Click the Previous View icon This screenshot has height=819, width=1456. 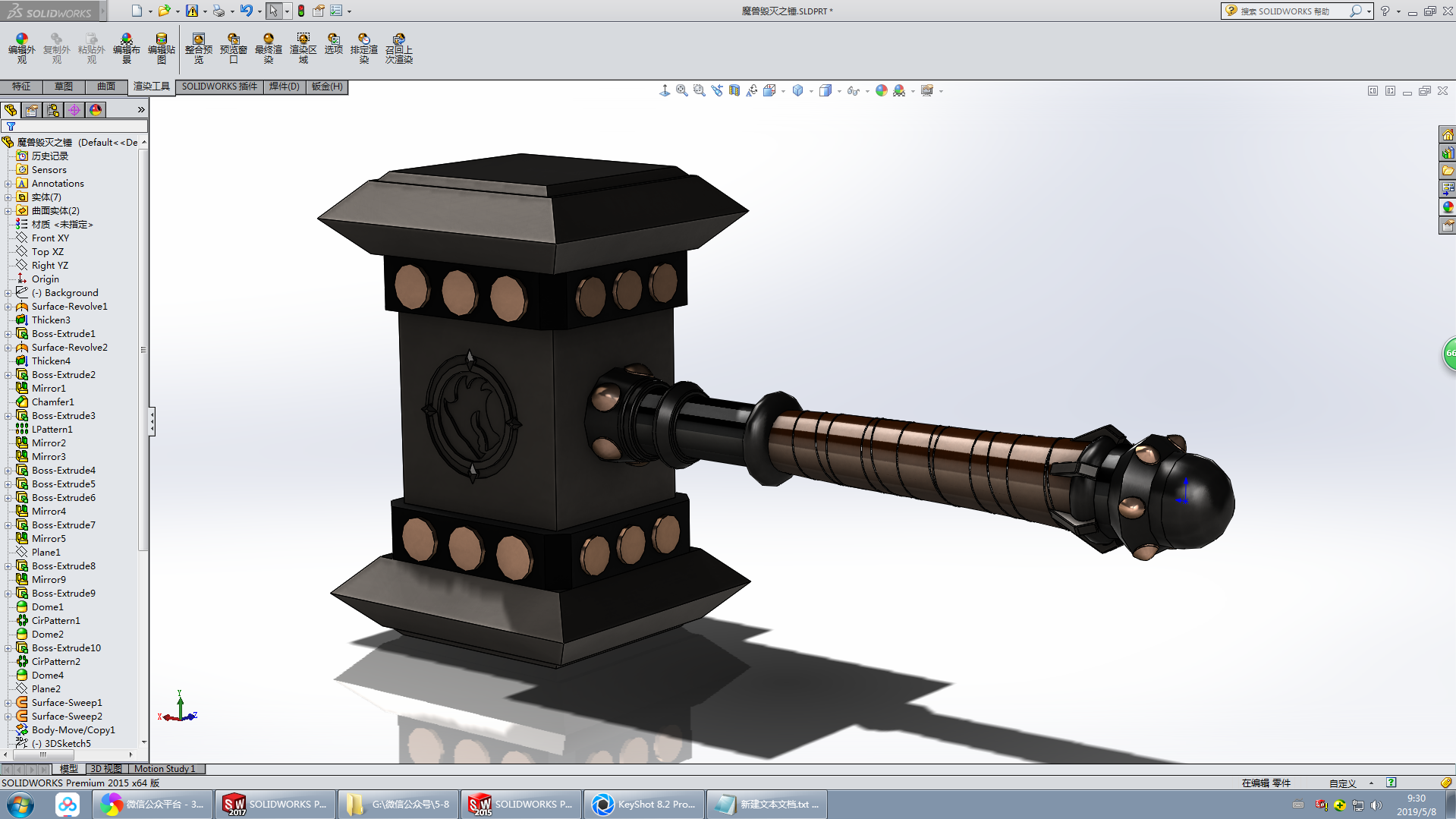(x=716, y=90)
